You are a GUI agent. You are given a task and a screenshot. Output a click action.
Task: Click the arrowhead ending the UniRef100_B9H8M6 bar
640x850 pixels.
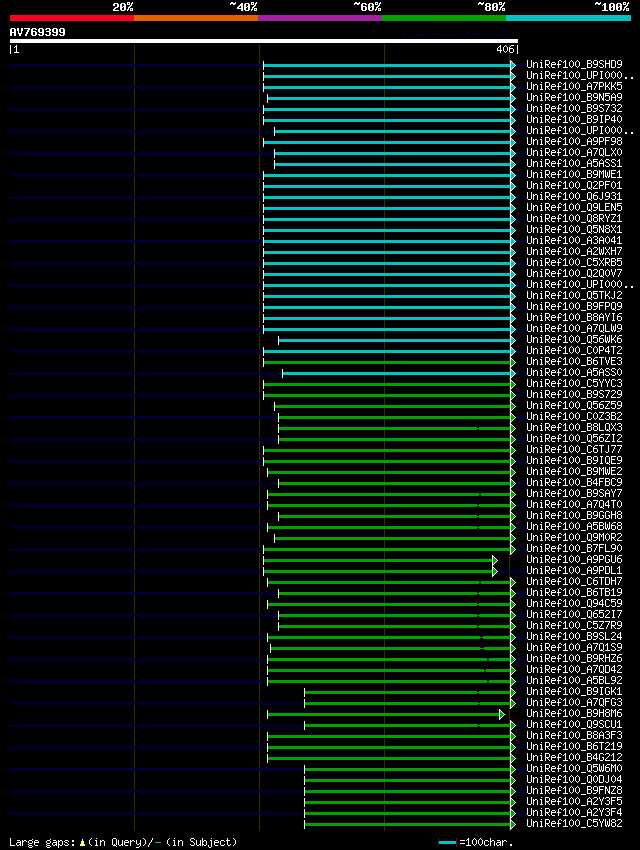coord(502,714)
